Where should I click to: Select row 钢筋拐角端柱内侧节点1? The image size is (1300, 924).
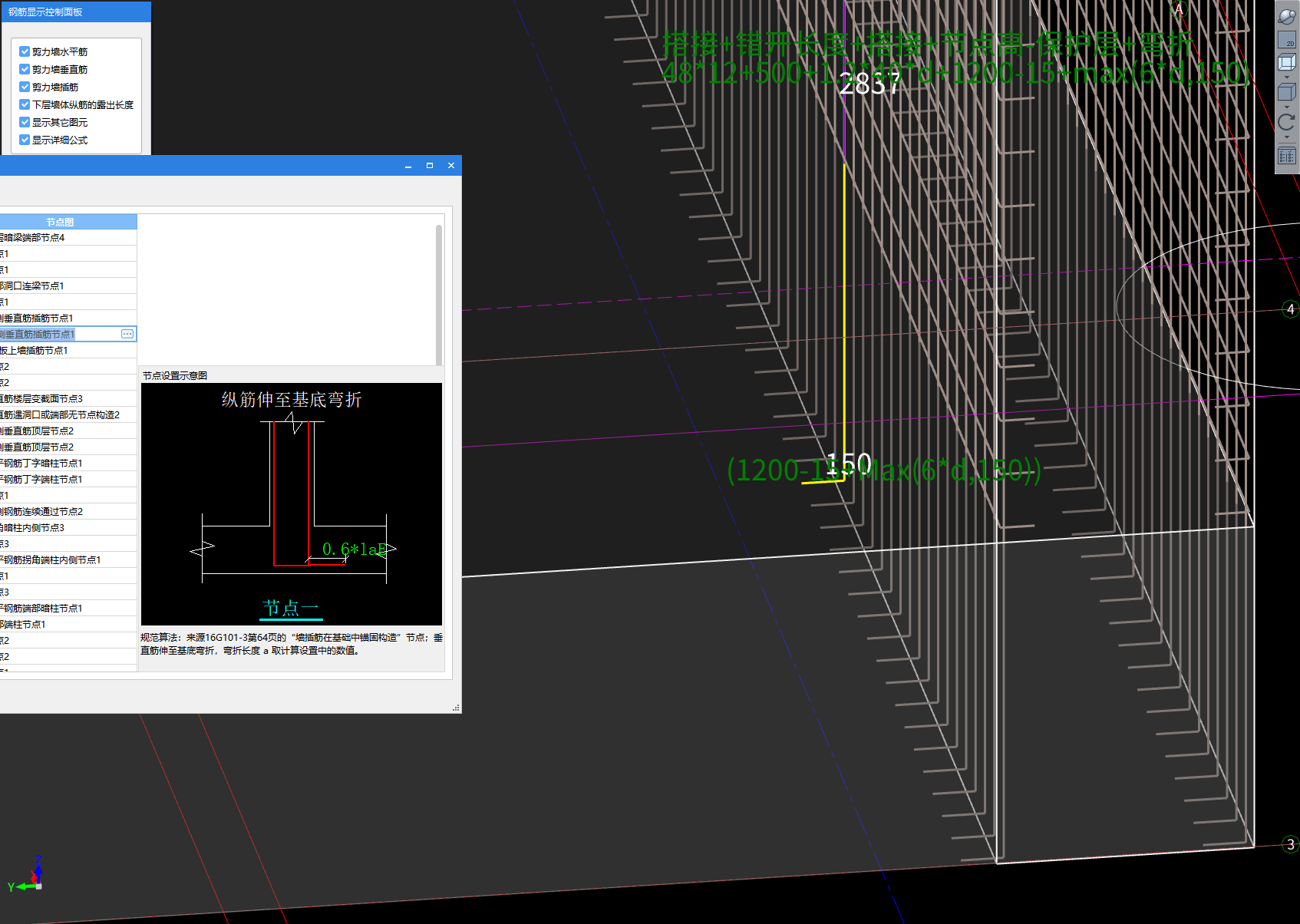click(68, 560)
